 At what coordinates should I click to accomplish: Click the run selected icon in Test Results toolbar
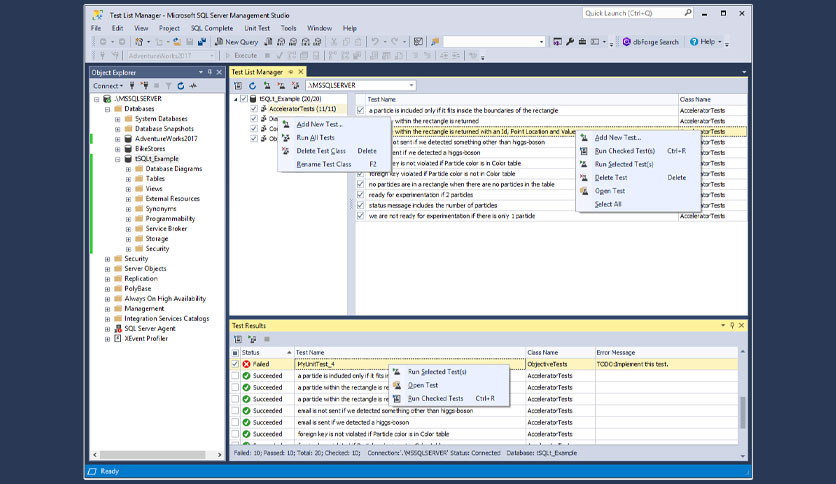(x=252, y=339)
